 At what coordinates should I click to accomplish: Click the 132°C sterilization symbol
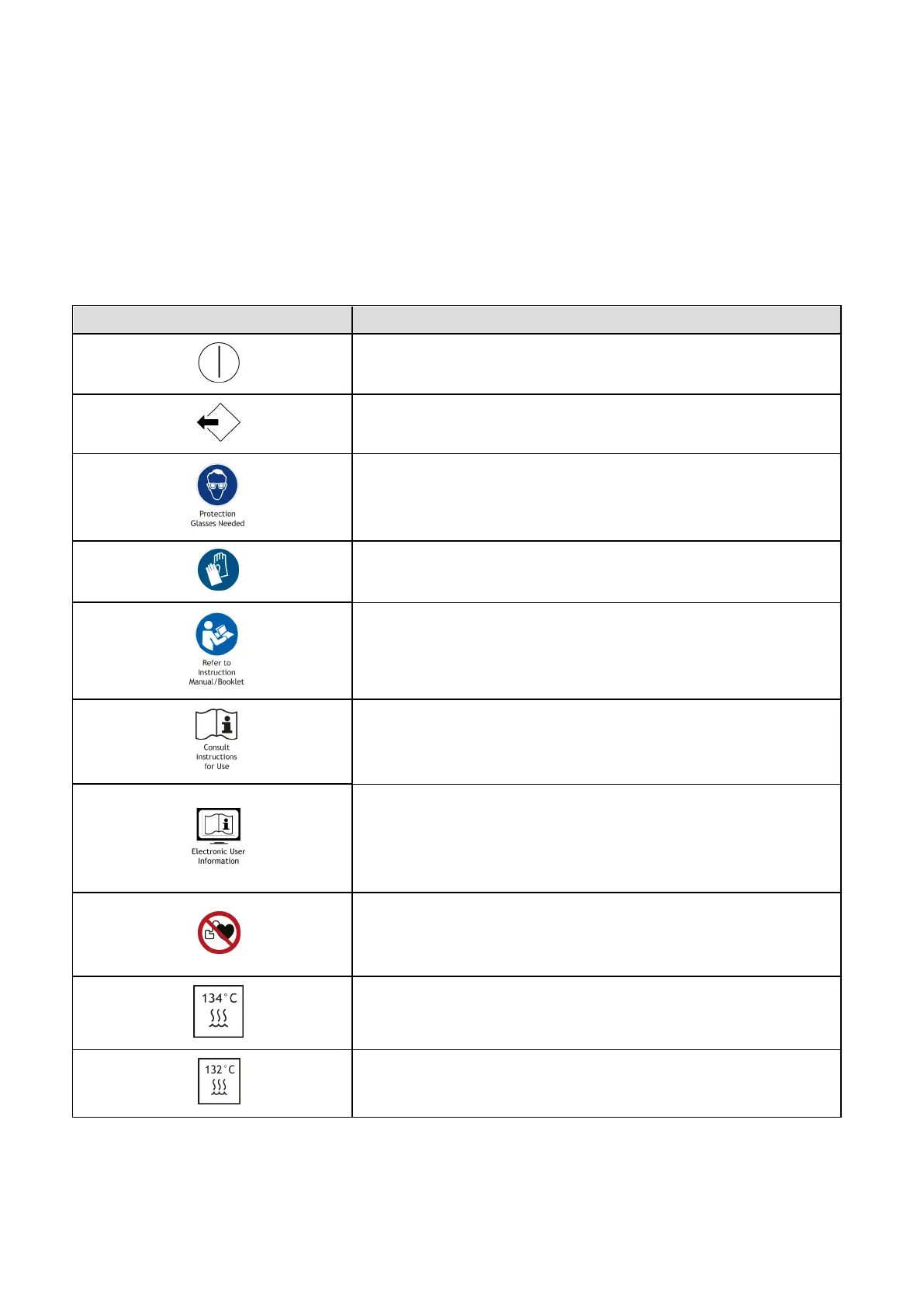tap(219, 1080)
